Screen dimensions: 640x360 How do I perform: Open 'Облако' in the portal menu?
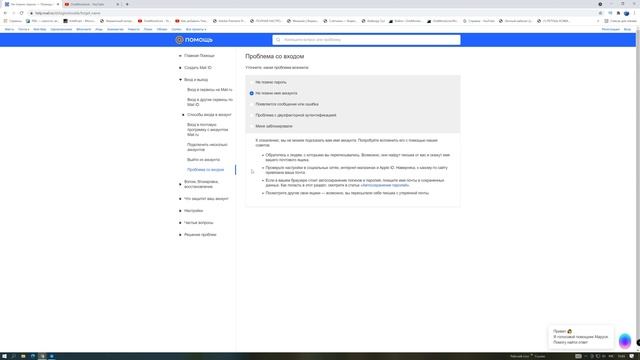pyautogui.click(x=162, y=29)
